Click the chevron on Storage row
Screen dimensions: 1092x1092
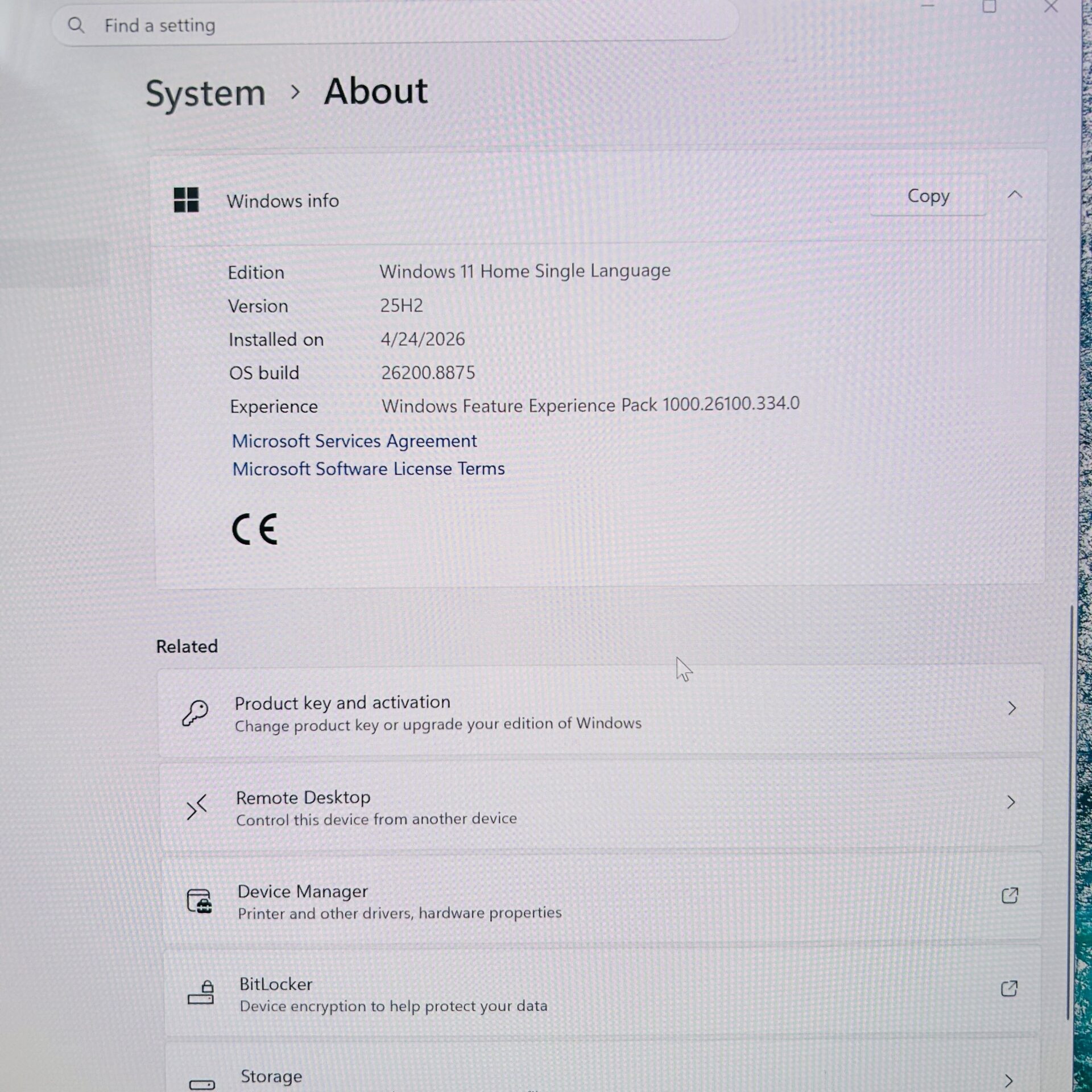pos(1009,1081)
